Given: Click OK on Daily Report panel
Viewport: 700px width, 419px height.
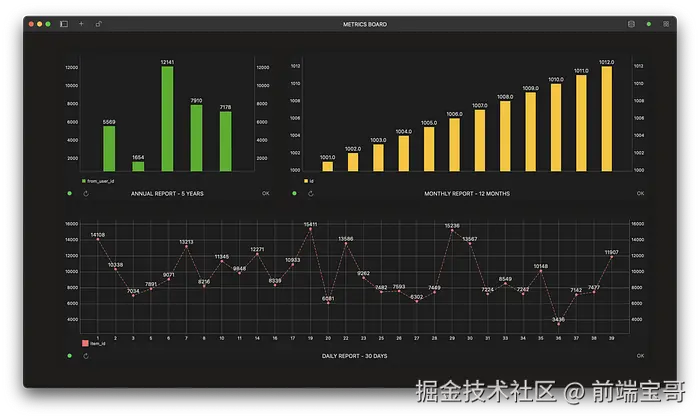Looking at the screenshot, I should click(640, 356).
